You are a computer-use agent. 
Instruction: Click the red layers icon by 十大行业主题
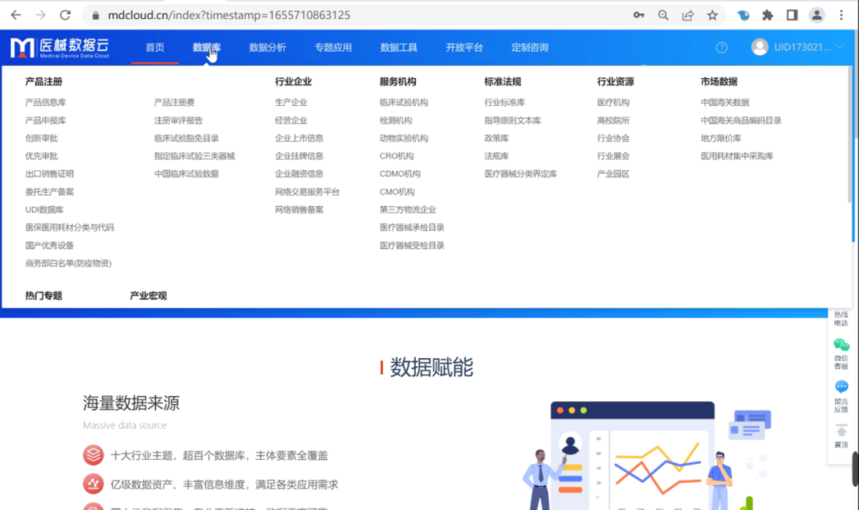click(x=93, y=455)
